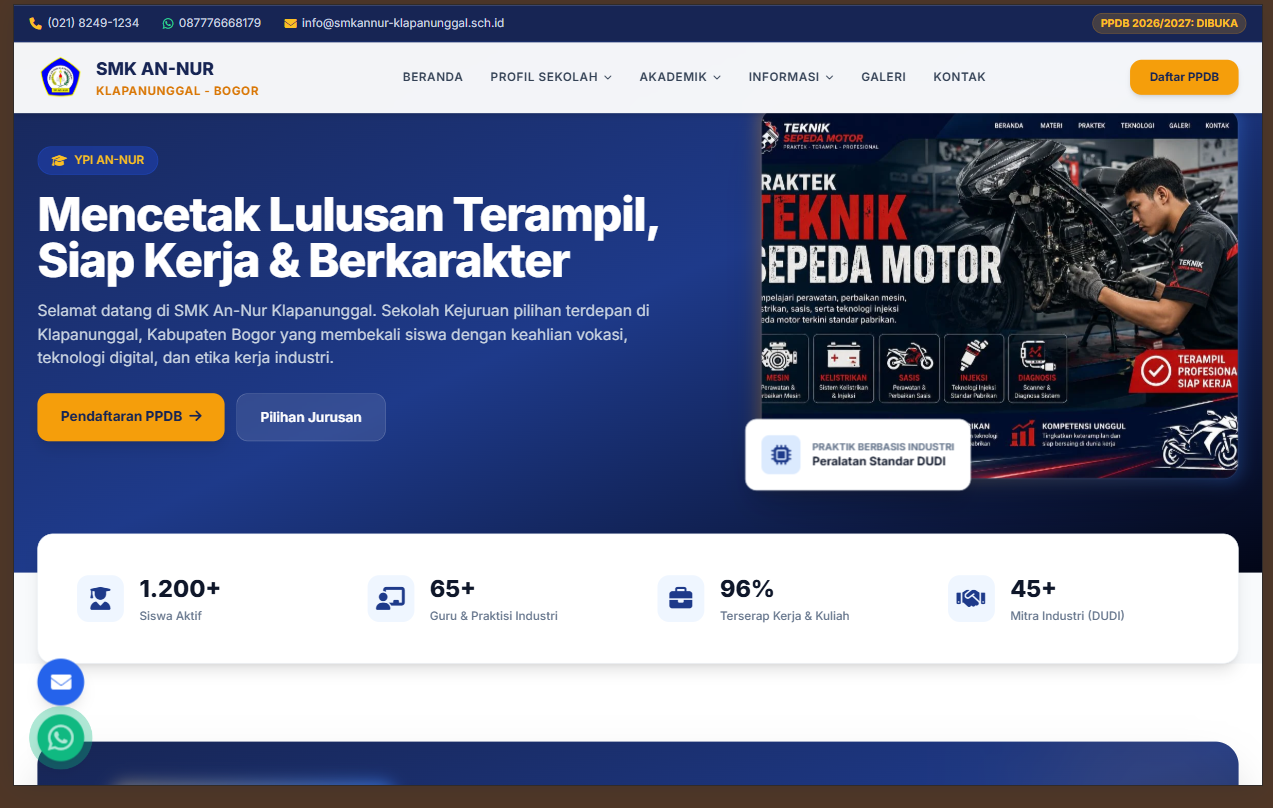The width and height of the screenshot is (1273, 808).
Task: Click the info@smkannur-klapanunggal.sch.id email link
Action: [x=403, y=23]
